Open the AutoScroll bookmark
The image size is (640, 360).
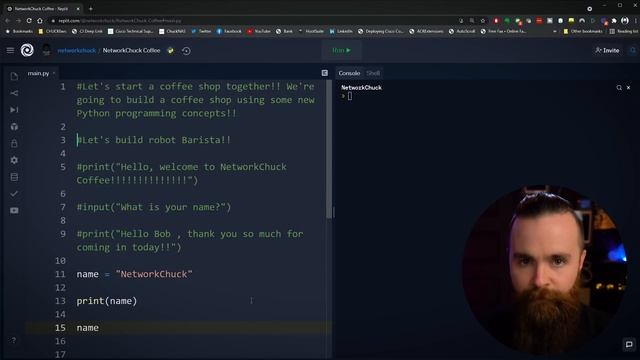[462, 31]
